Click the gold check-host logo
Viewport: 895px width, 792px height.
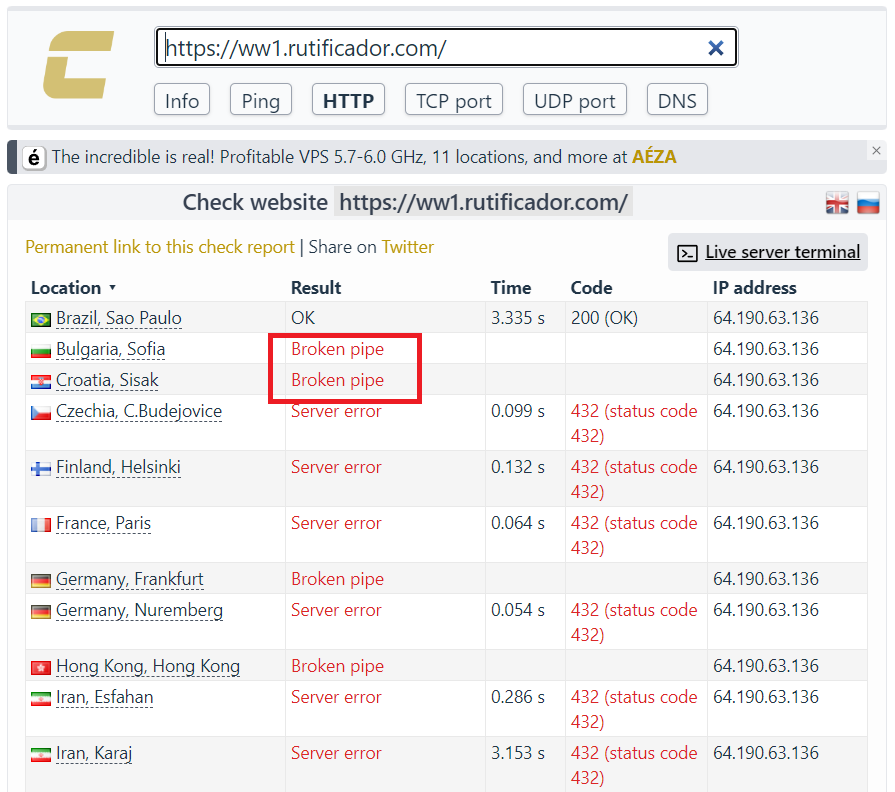point(78,64)
